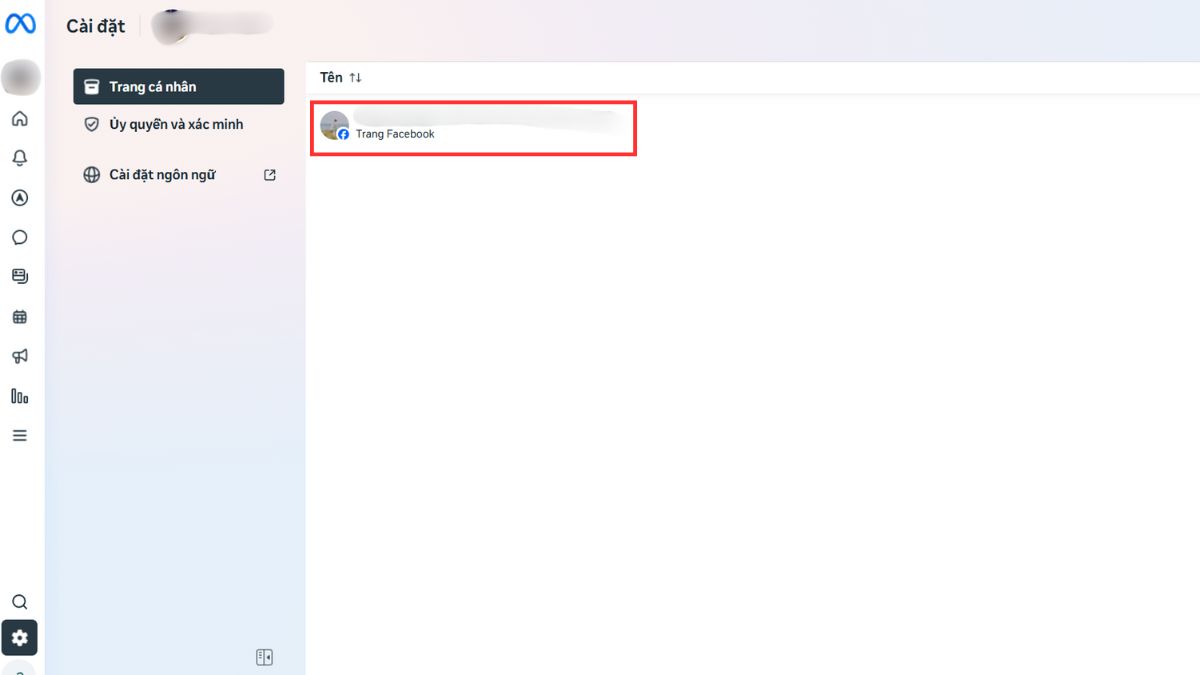This screenshot has width=1200, height=675.
Task: Open the blurred account selector next to Cài đặt
Action: (x=212, y=26)
